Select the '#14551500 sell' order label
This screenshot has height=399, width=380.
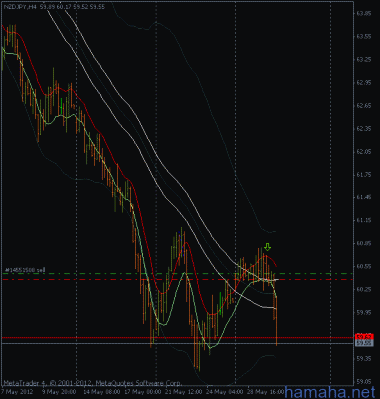pos(25,270)
